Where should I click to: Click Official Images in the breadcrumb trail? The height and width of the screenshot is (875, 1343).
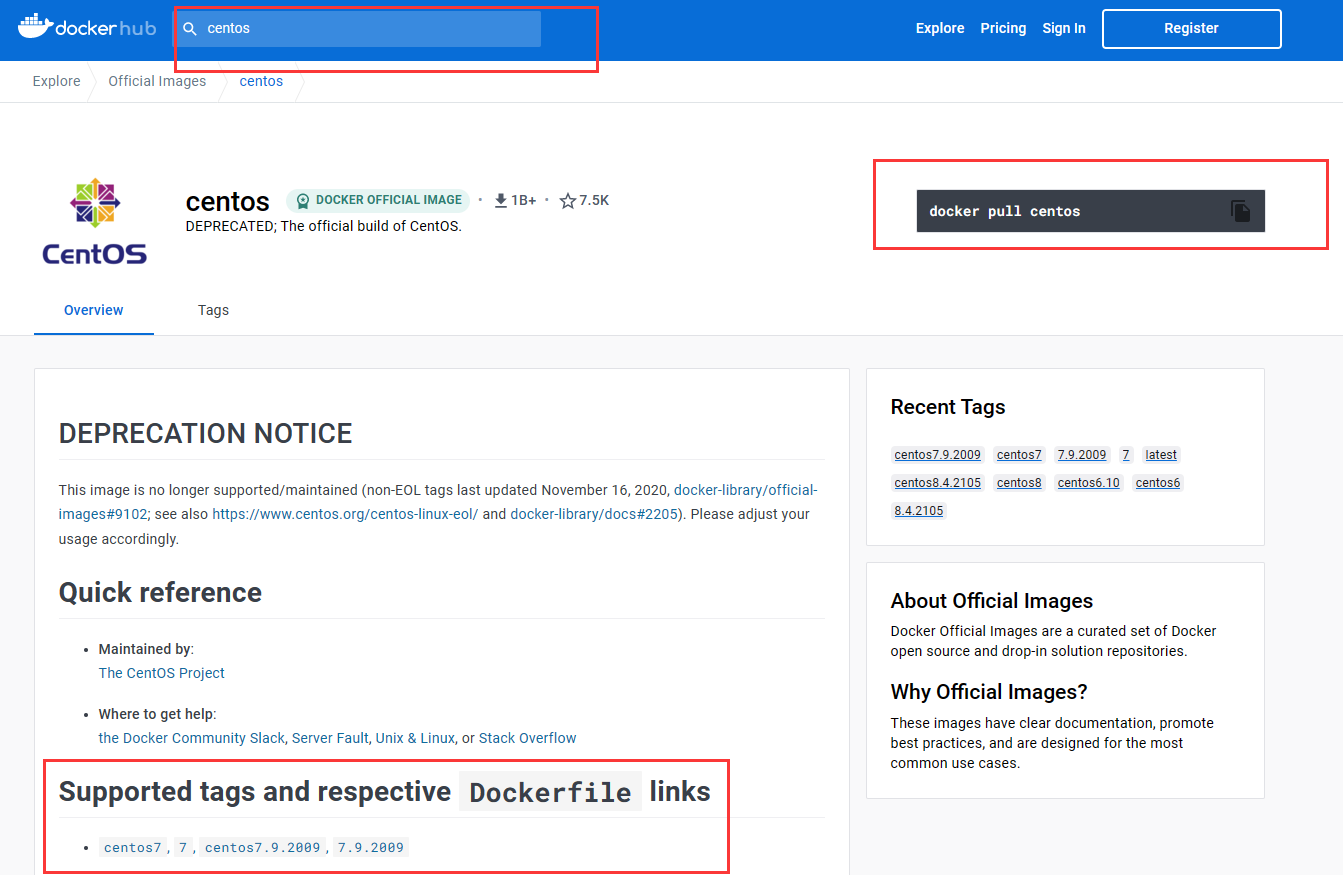click(156, 81)
